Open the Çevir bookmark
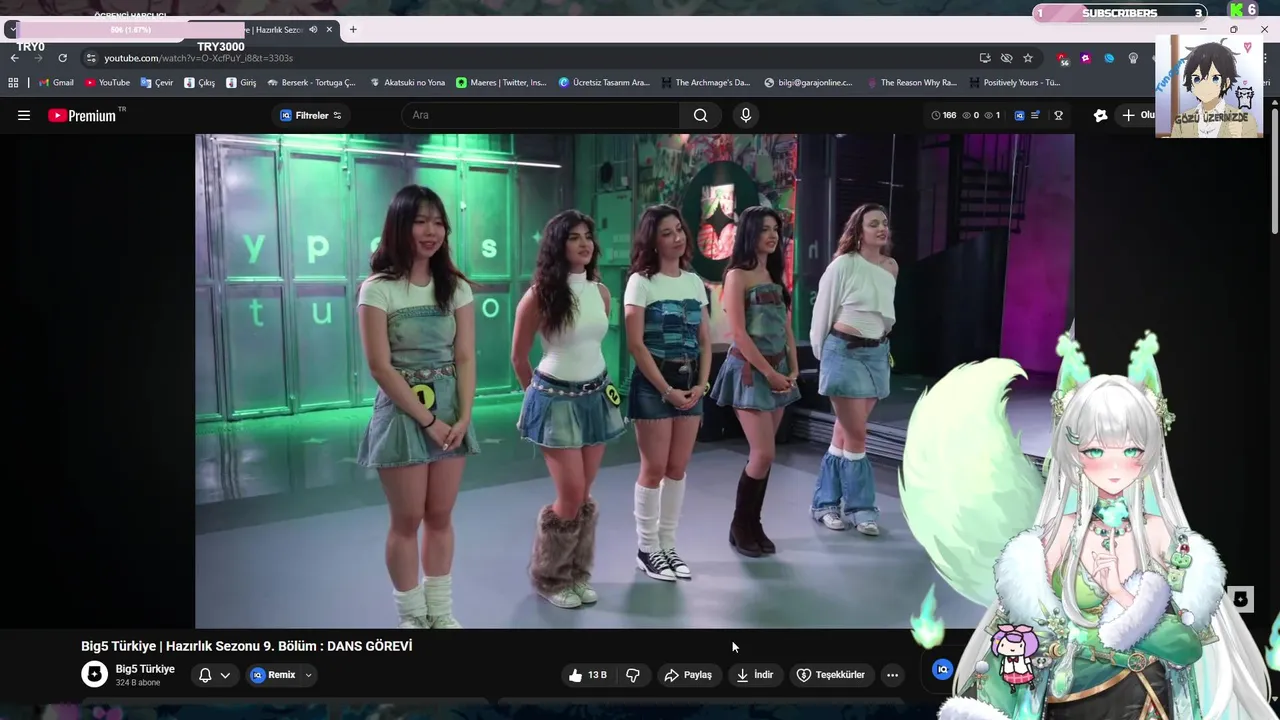Screen dimensions: 1280x720 [x=157, y=83]
